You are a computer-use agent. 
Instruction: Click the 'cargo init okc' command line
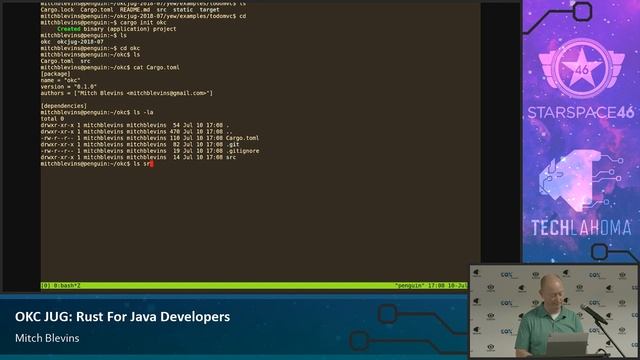coord(103,22)
